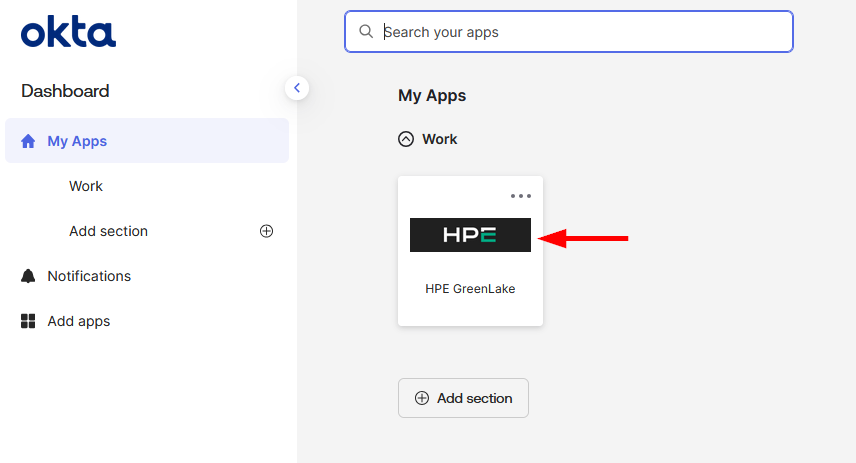Click the HPE GreenLake app name
Screen dimensions: 856x463
[x=470, y=289]
